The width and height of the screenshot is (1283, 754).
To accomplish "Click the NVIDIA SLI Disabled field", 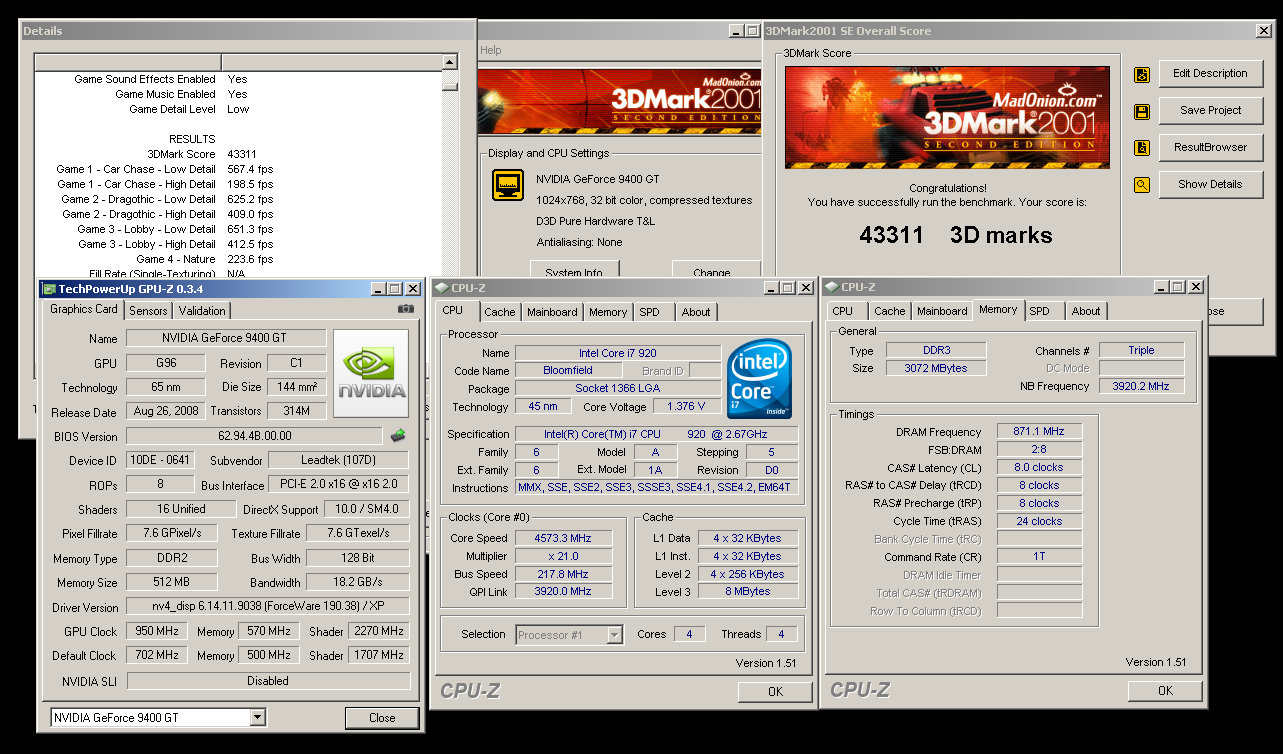I will pos(268,681).
